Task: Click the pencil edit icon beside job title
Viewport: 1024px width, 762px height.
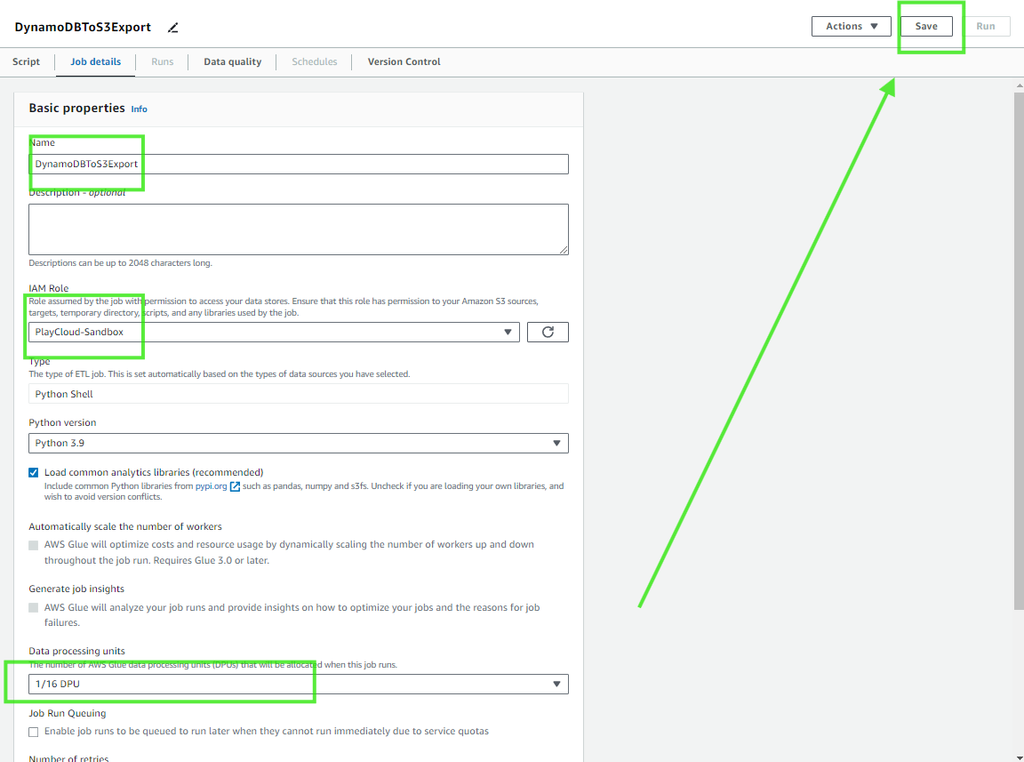Action: (173, 27)
